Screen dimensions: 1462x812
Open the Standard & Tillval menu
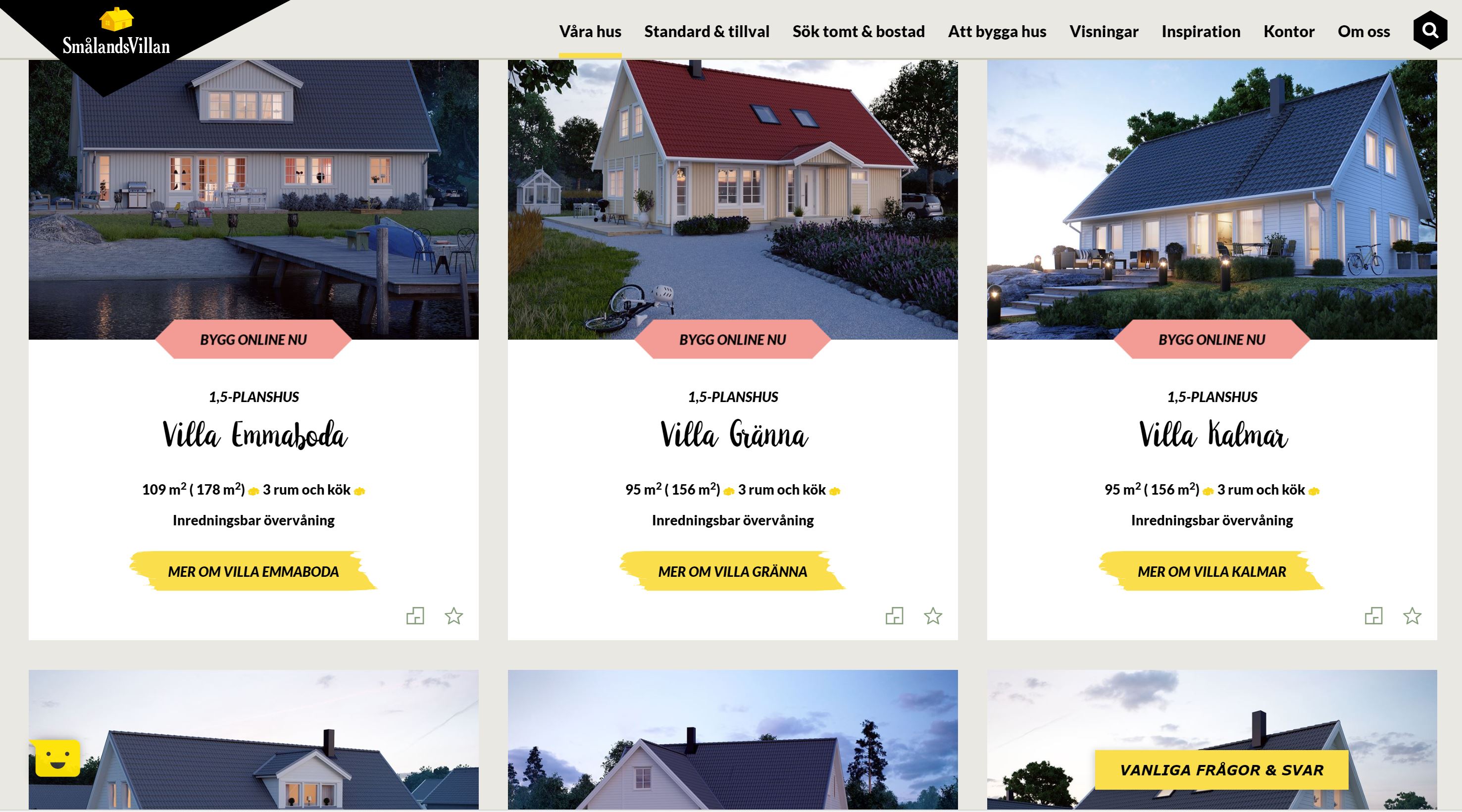click(x=706, y=31)
